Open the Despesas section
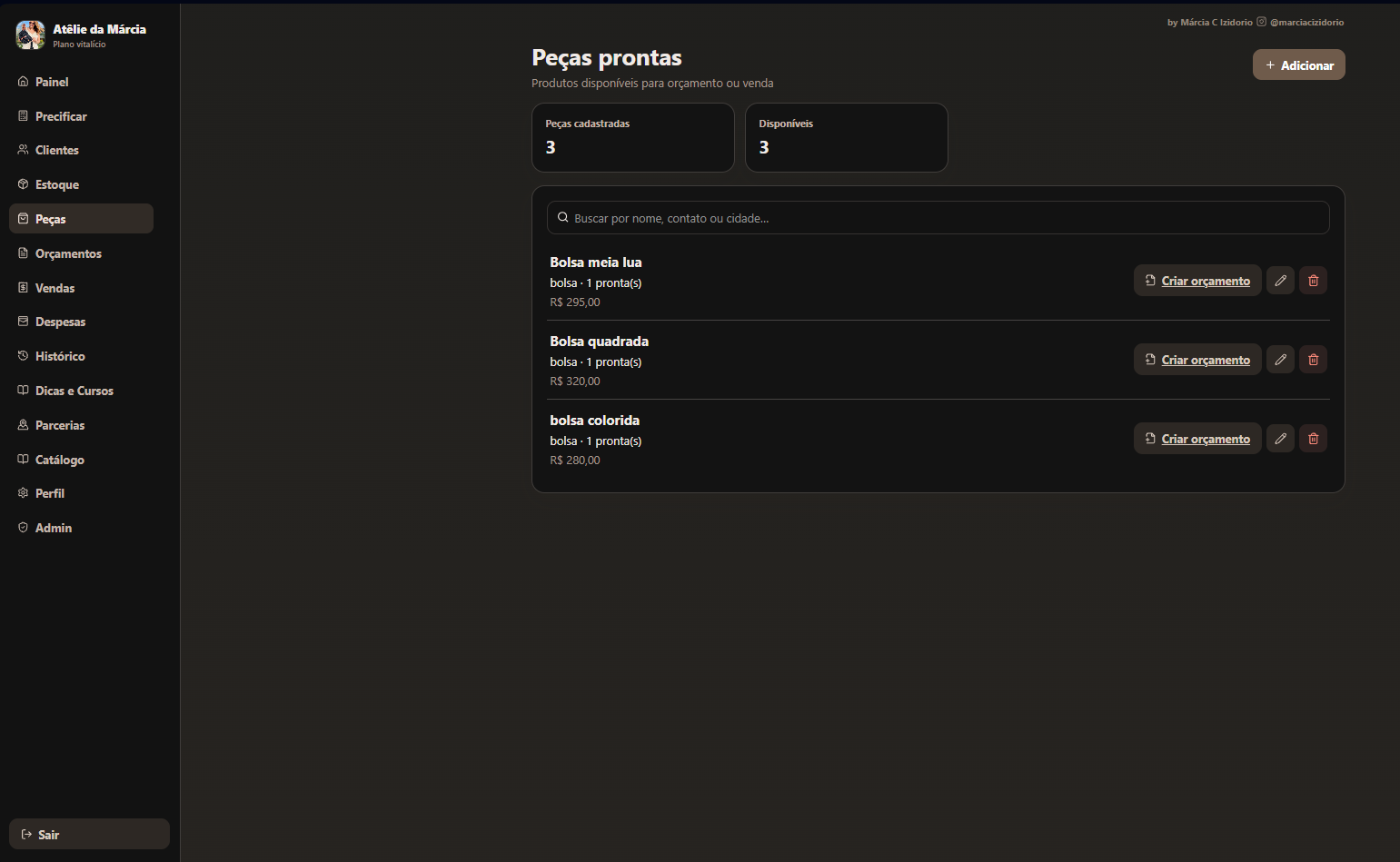 [81, 322]
